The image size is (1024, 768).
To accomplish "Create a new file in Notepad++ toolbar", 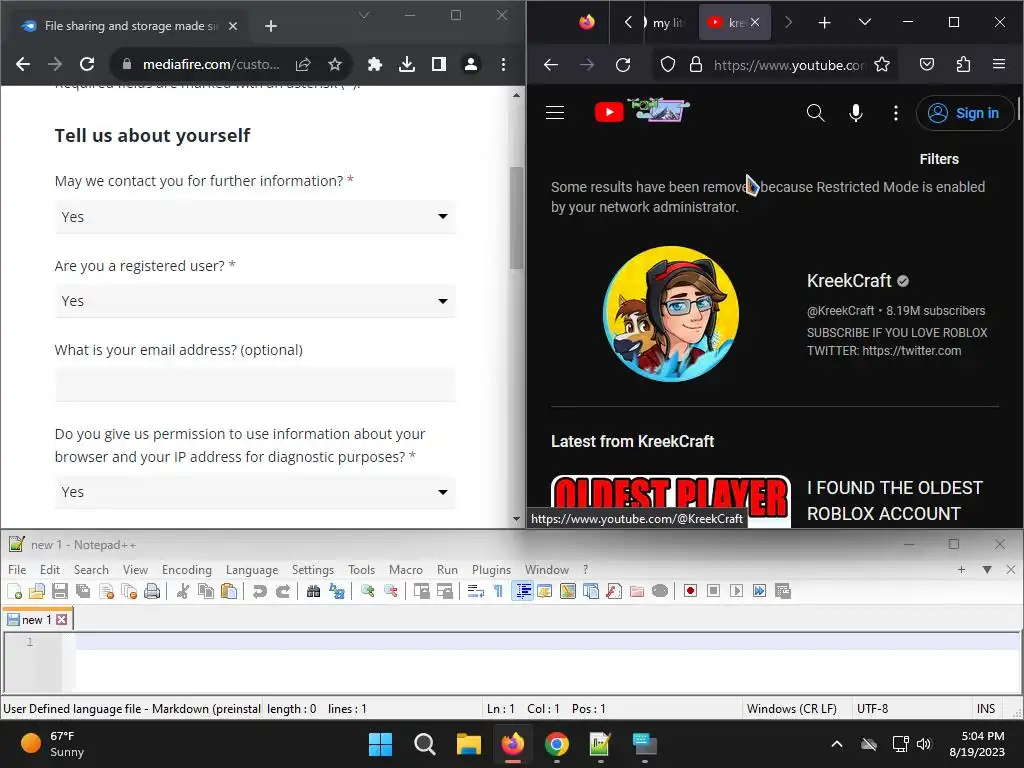I will tap(14, 592).
